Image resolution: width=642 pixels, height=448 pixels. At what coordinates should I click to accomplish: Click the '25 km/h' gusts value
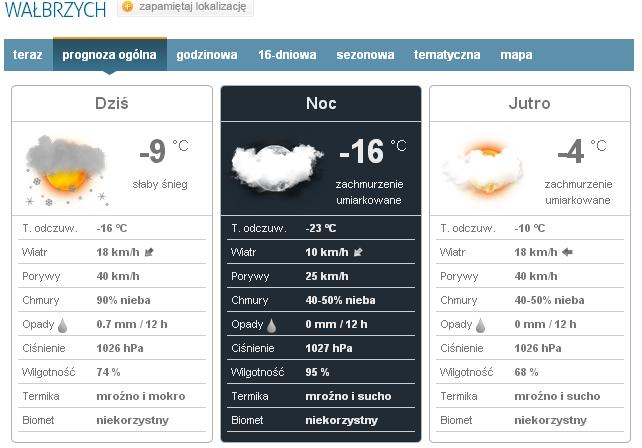327,276
